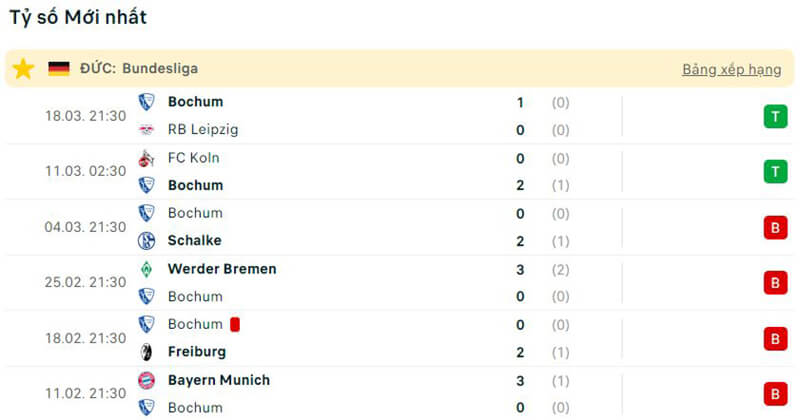Image resolution: width=800 pixels, height=420 pixels.
Task: Click Bochum's red card indicator
Action: tap(236, 324)
